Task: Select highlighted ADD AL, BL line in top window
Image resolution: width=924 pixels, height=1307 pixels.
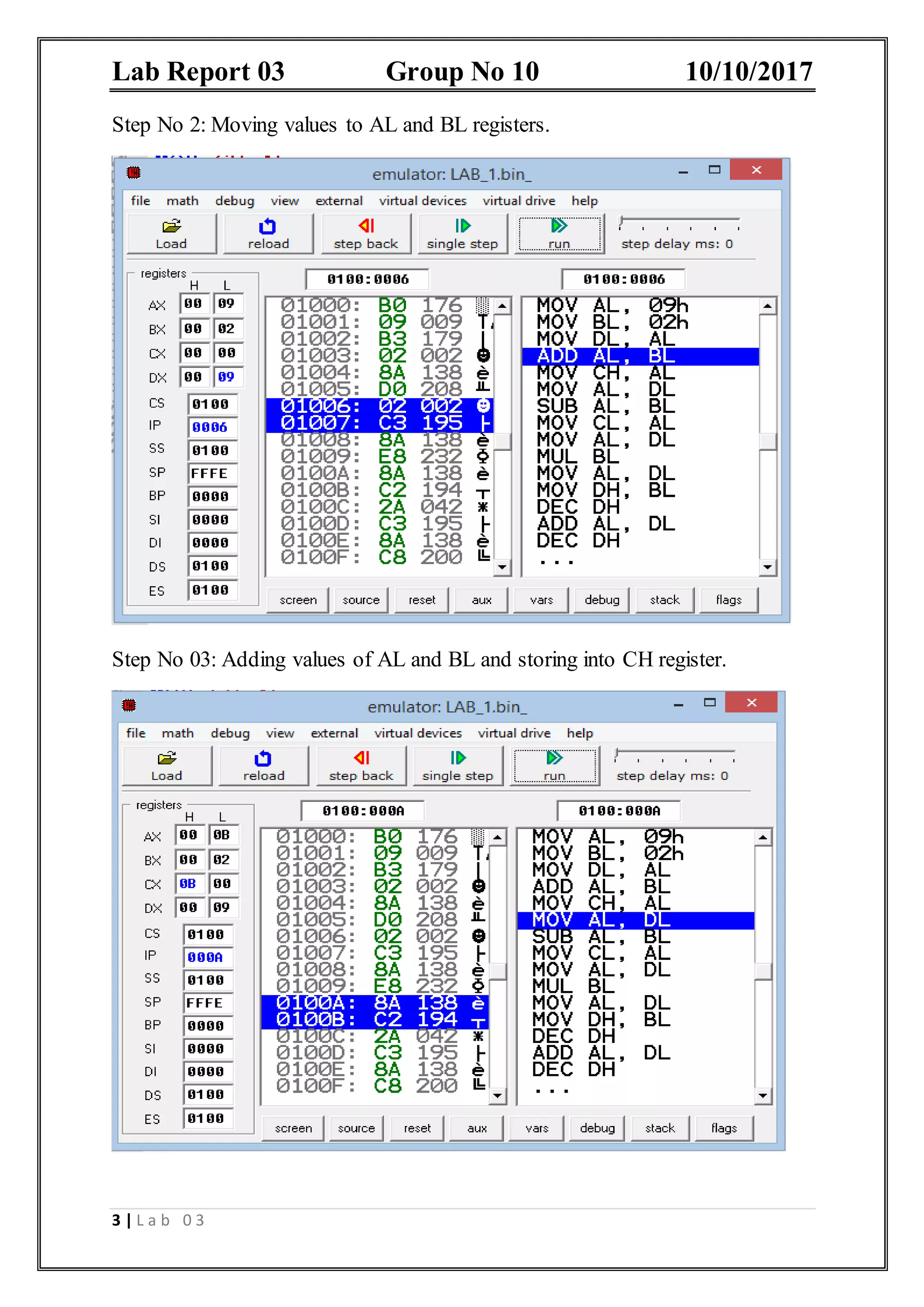Action: (640, 357)
